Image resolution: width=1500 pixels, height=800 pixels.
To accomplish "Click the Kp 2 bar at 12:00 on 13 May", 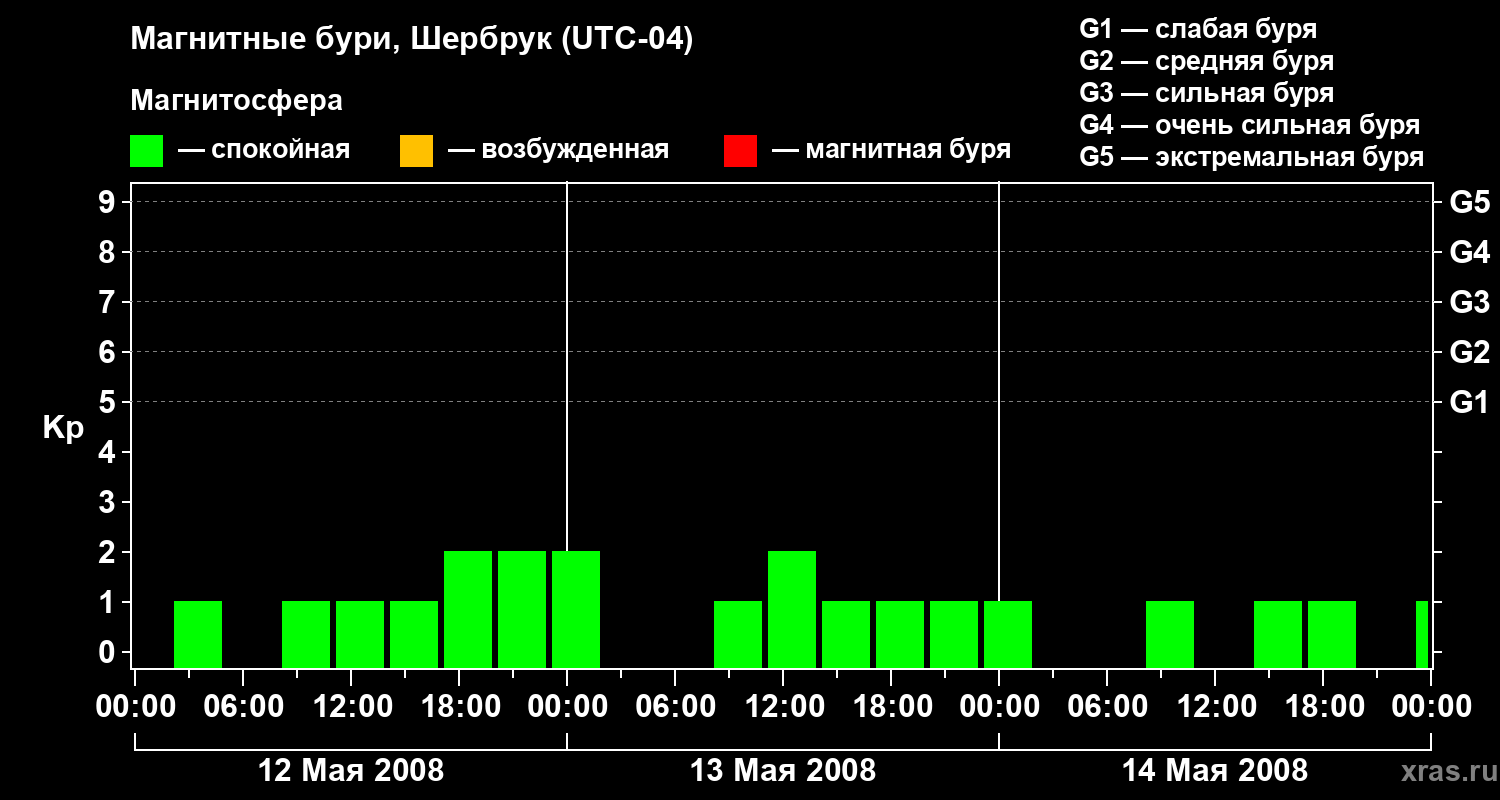I will pos(792,609).
